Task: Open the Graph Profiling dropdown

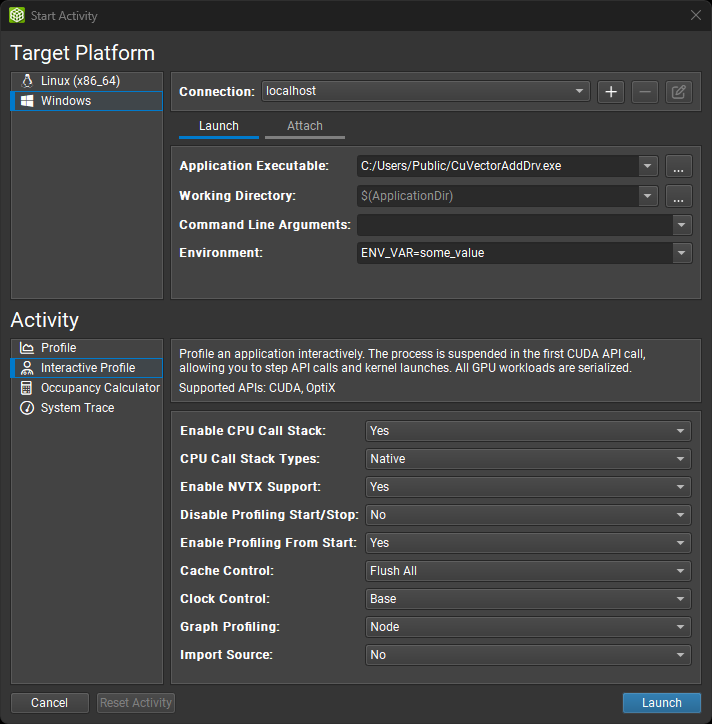Action: 528,627
